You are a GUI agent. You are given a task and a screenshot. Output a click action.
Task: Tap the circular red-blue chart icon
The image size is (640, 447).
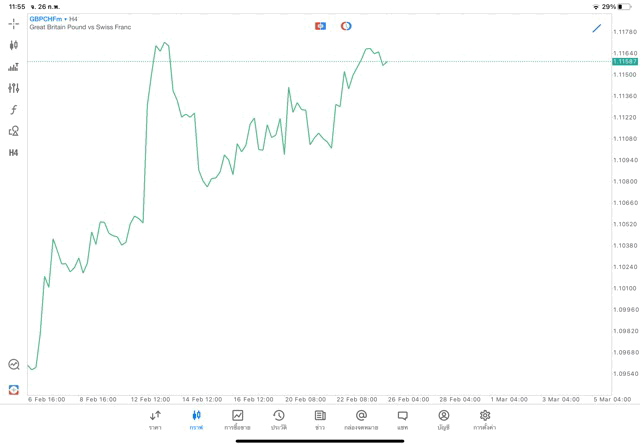346,26
